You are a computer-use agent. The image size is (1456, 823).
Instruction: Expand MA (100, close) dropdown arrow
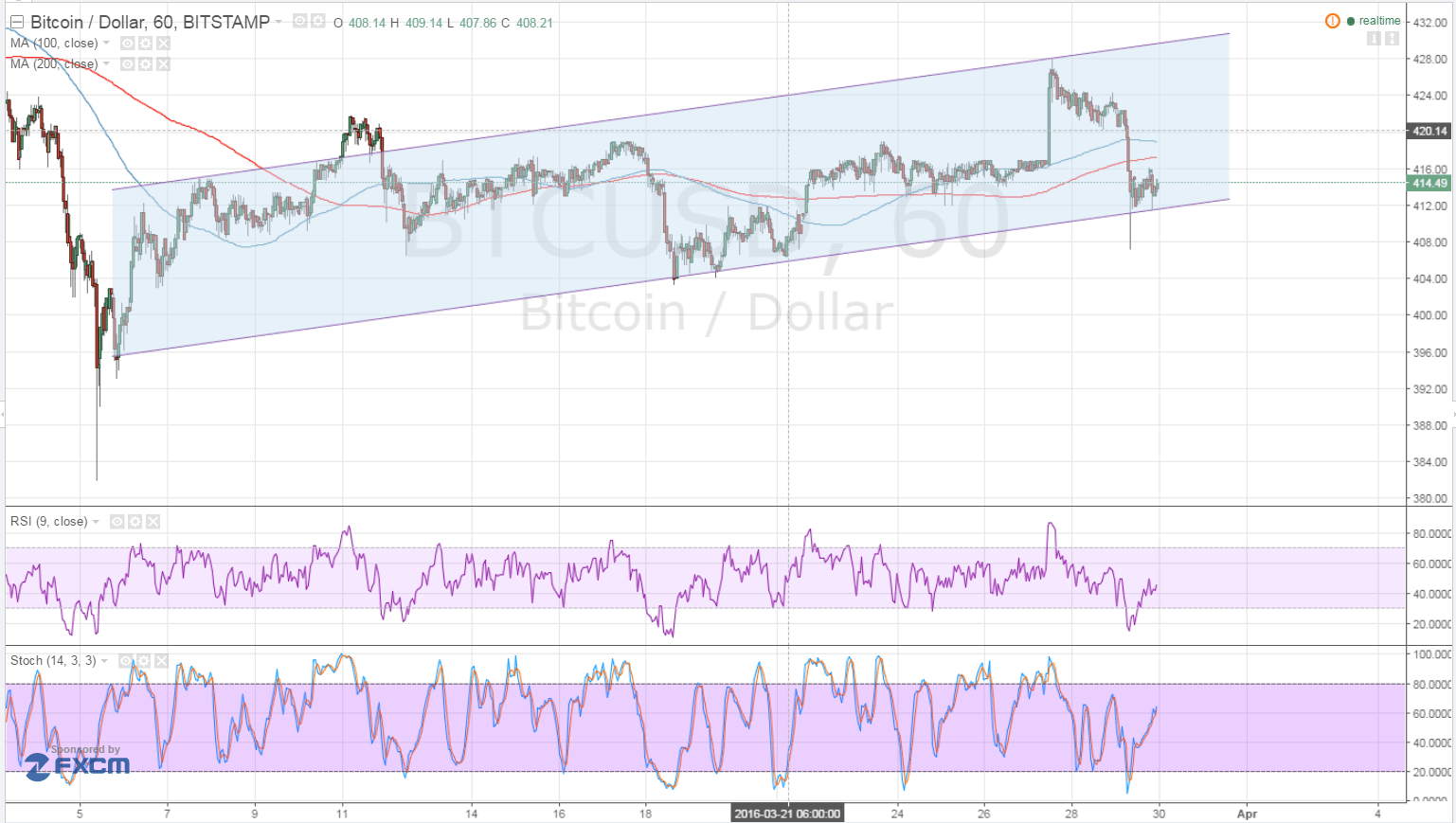click(x=106, y=43)
